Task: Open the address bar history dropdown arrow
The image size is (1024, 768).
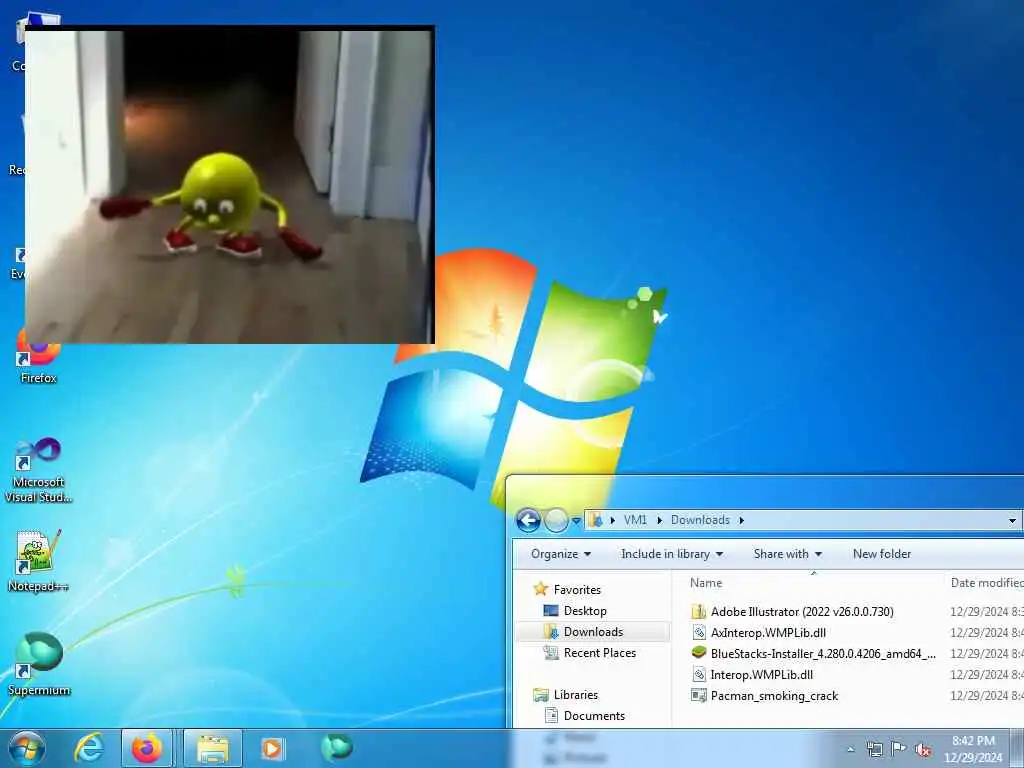Action: point(1012,520)
